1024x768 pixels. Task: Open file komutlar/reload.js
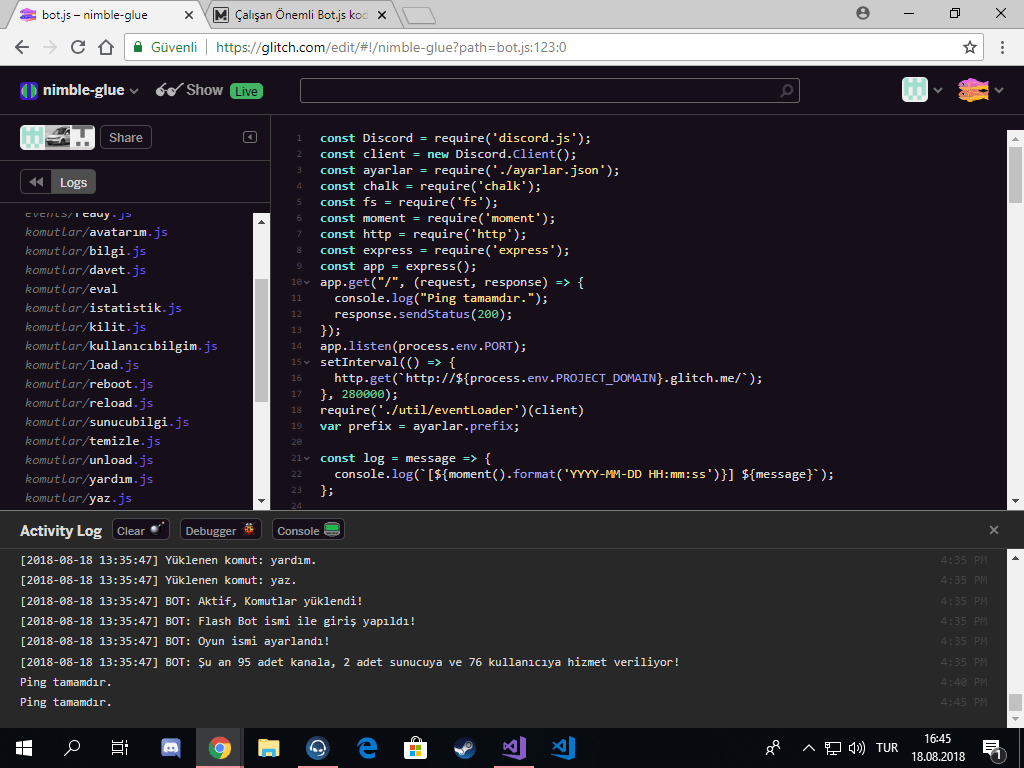tap(89, 402)
